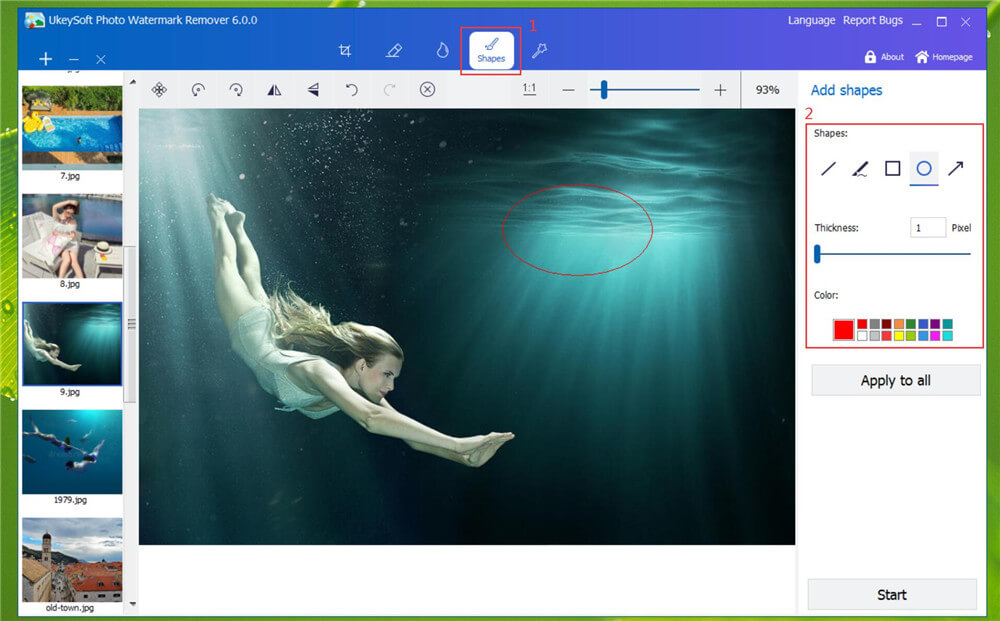Choose the red color swatch
Screen dimensions: 1000x621
tap(842, 330)
